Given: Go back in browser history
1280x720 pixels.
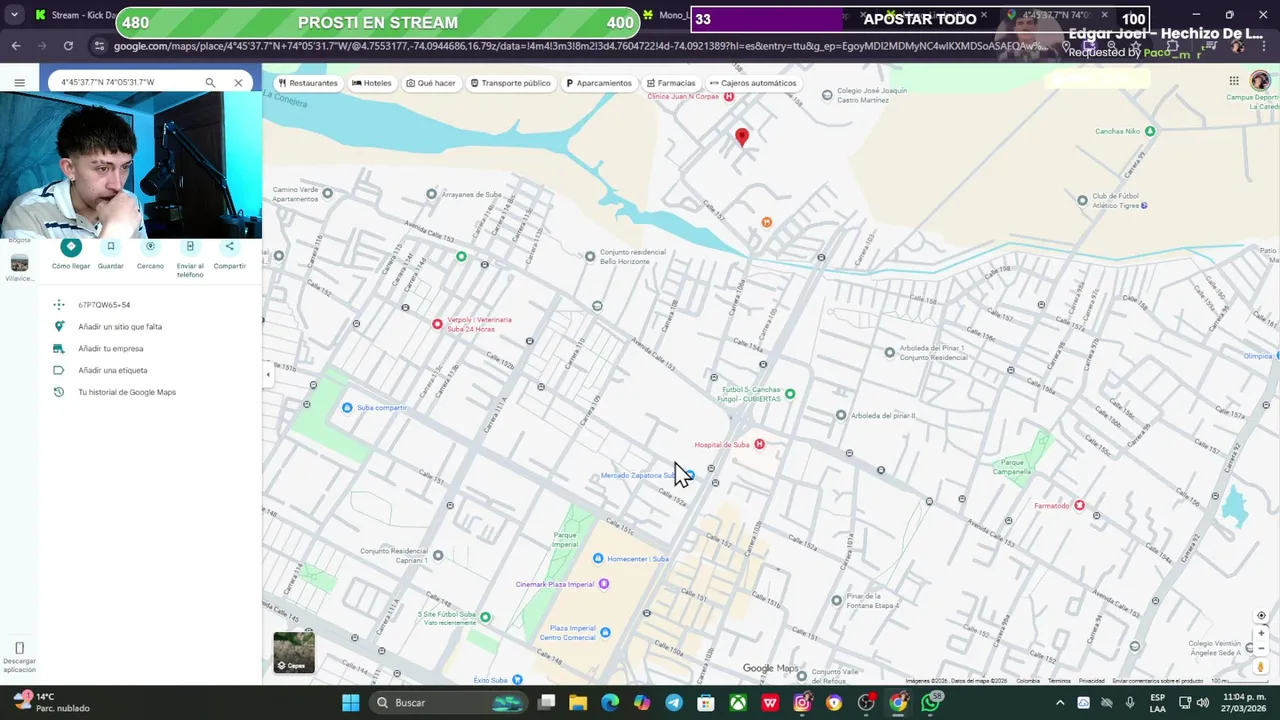Looking at the screenshot, I should point(16,46).
